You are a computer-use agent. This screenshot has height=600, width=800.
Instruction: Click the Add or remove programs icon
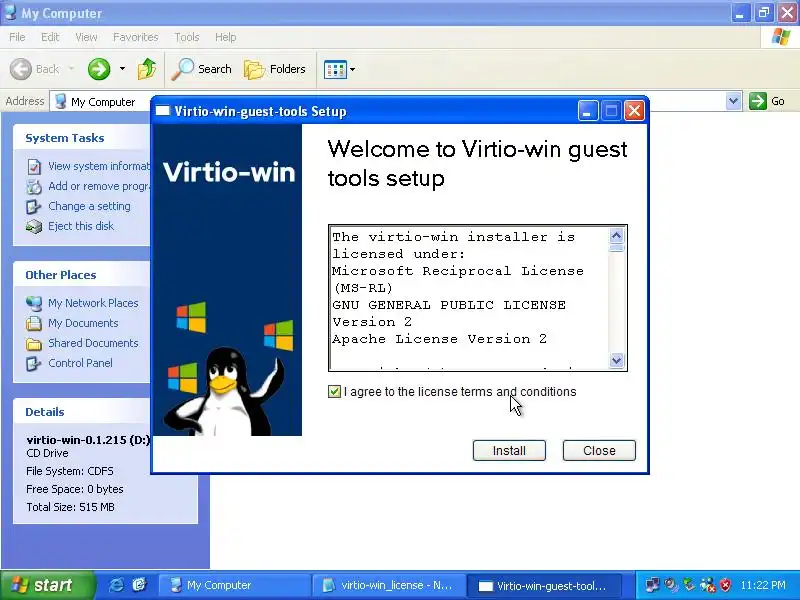click(34, 187)
